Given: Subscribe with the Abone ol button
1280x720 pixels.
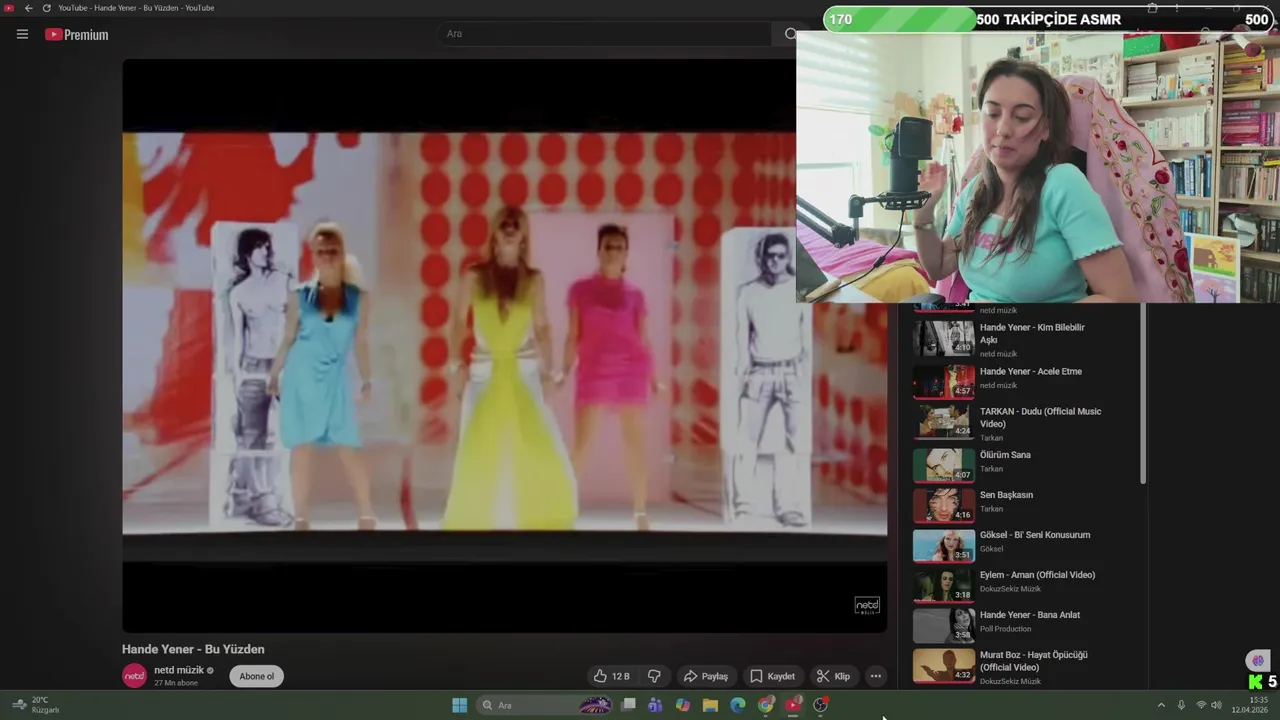Looking at the screenshot, I should [256, 676].
